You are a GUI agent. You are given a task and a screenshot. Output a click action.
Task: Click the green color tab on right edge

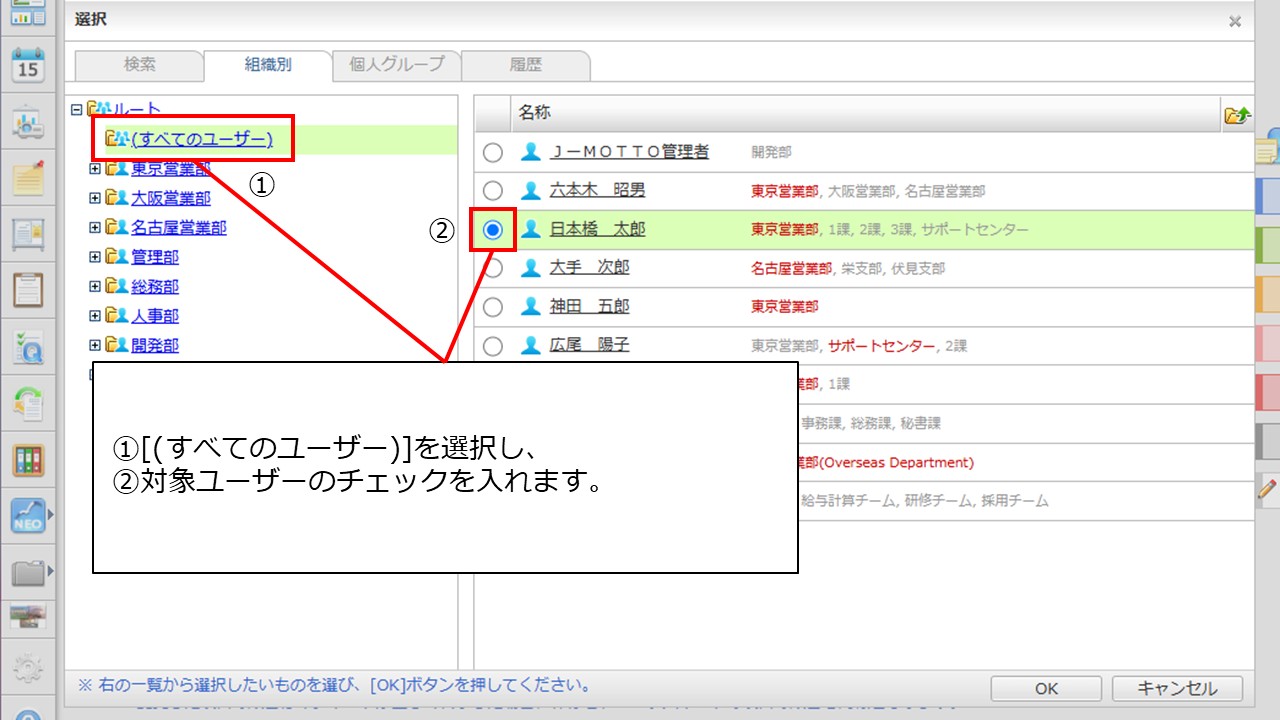click(1267, 243)
